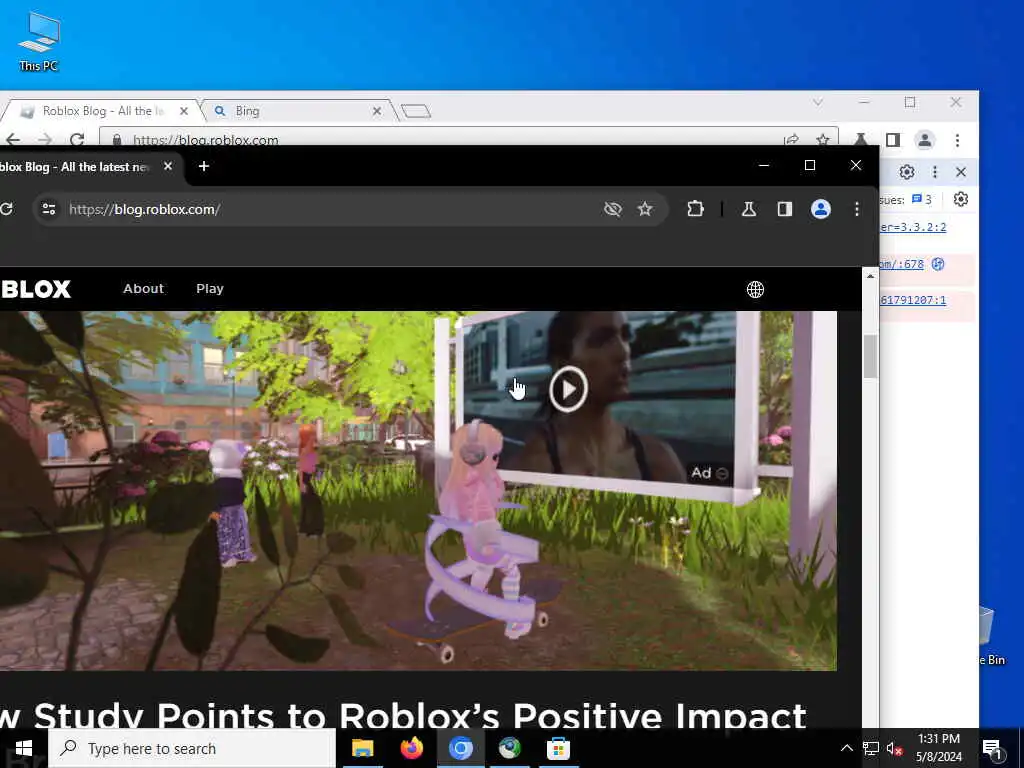Reload the page in the dark front Chrome window
Screen dimensions: 1024x768
[7, 209]
